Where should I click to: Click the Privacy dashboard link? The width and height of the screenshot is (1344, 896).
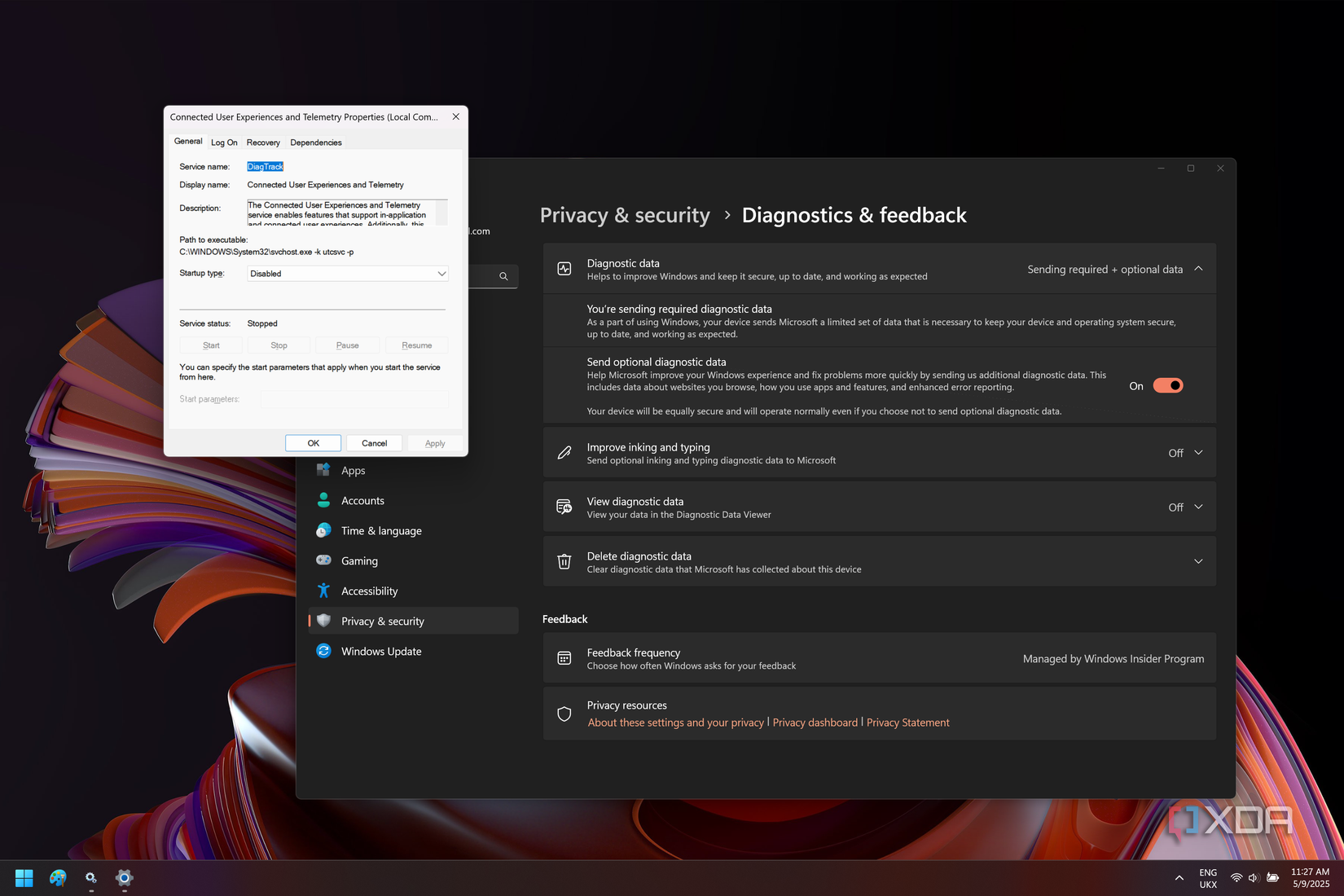[815, 722]
